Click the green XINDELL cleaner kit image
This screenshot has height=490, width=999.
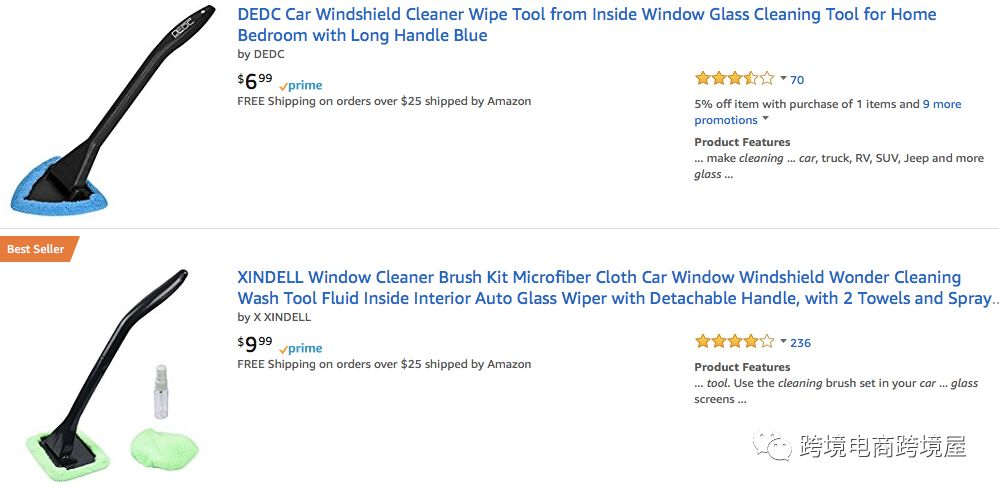point(110,375)
